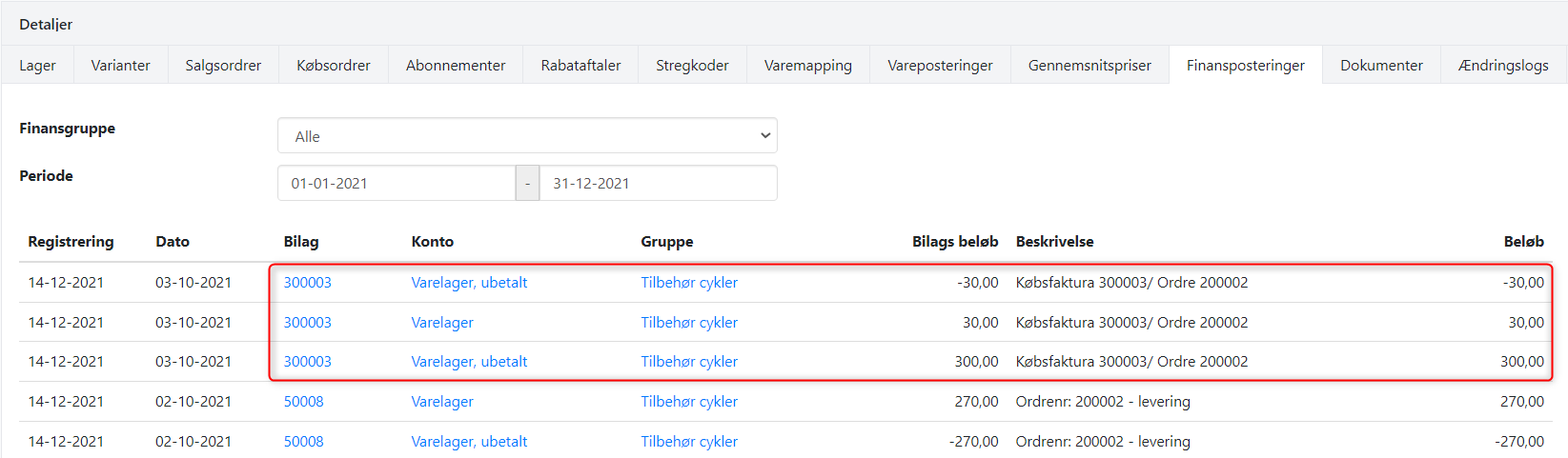Screen dimensions: 1568x458
Task: Open the Stregkoder tab
Action: pyautogui.click(x=692, y=66)
